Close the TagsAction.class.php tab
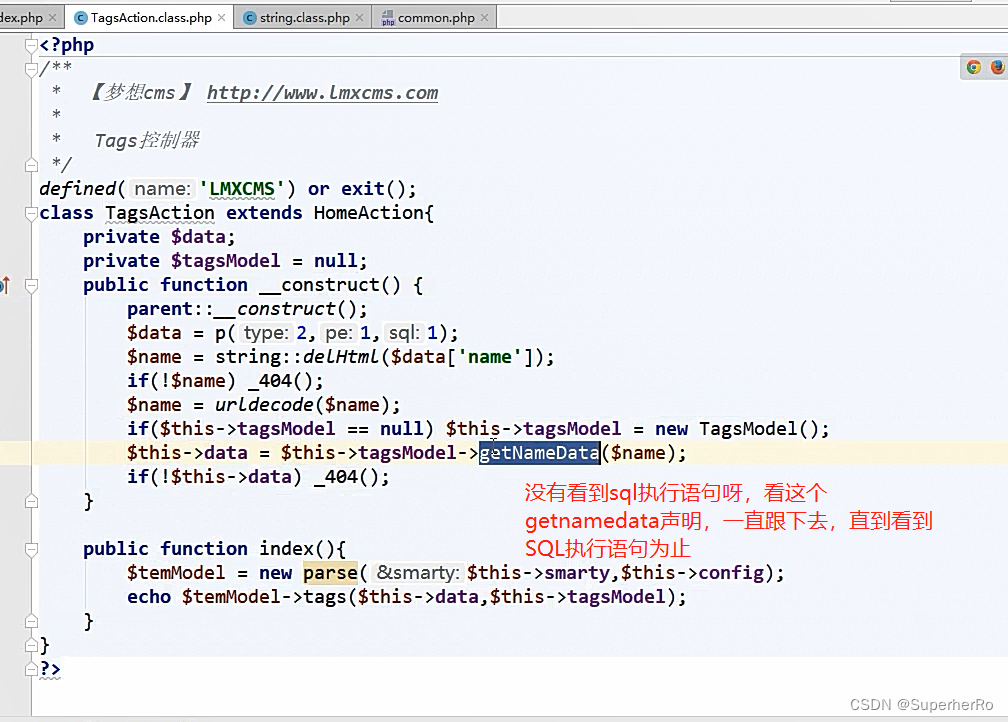1008x722 pixels. [221, 17]
